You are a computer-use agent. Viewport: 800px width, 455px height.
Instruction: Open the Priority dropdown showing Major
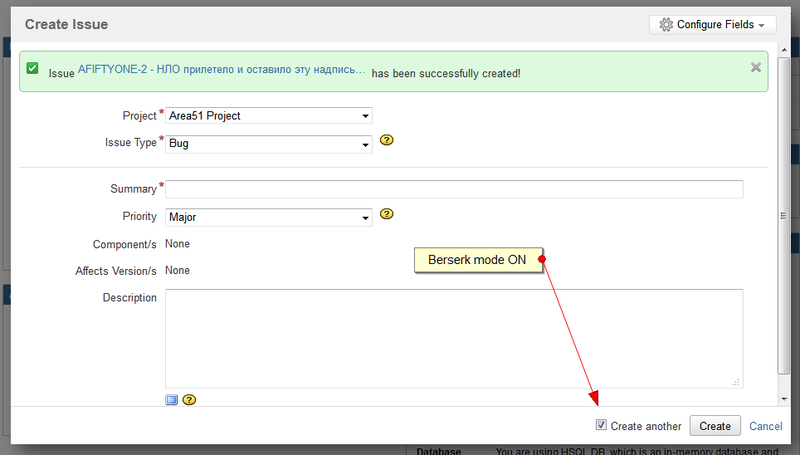268,217
